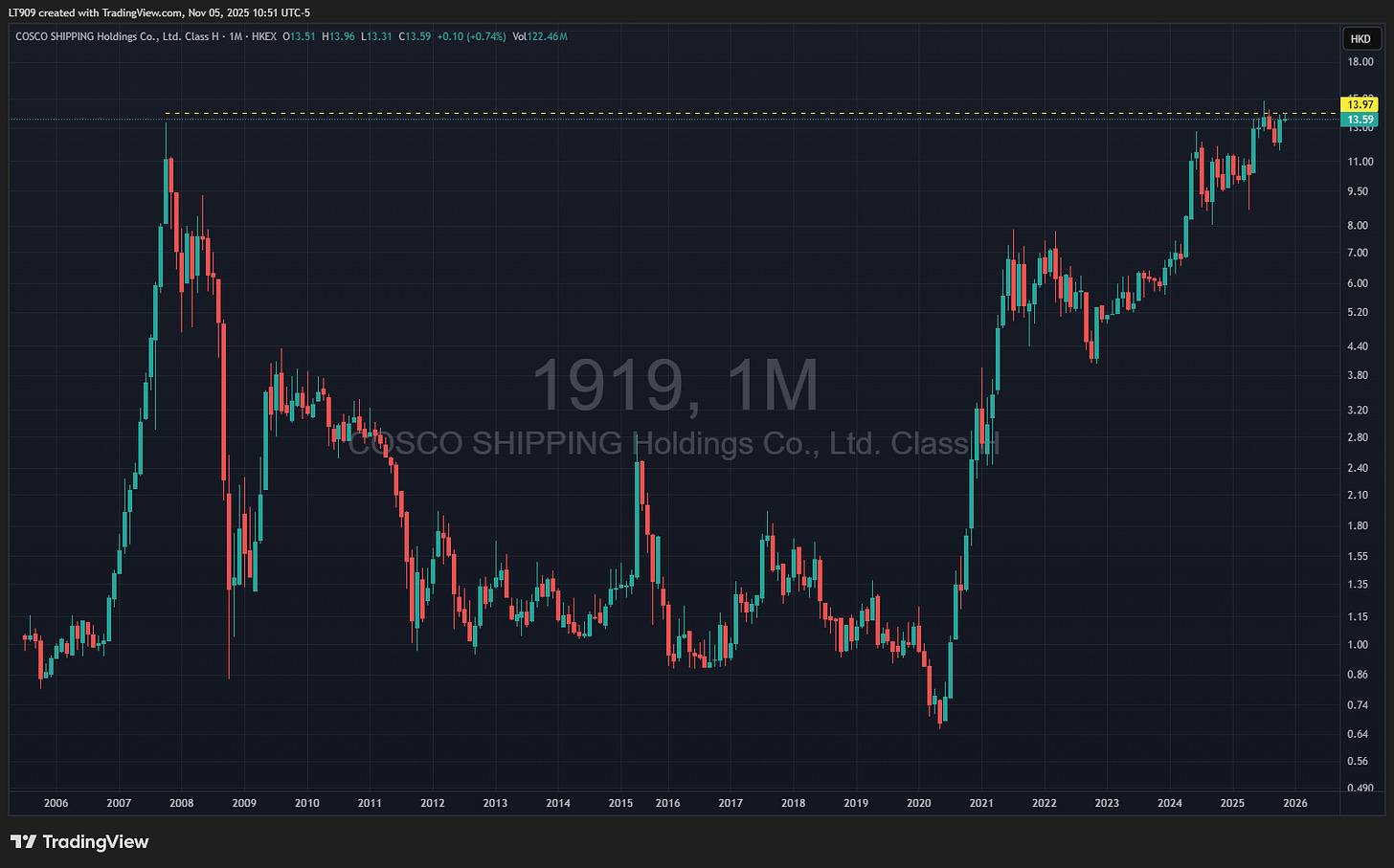Click the 2017 label on the time axis
This screenshot has height=868, width=1394.
click(731, 803)
